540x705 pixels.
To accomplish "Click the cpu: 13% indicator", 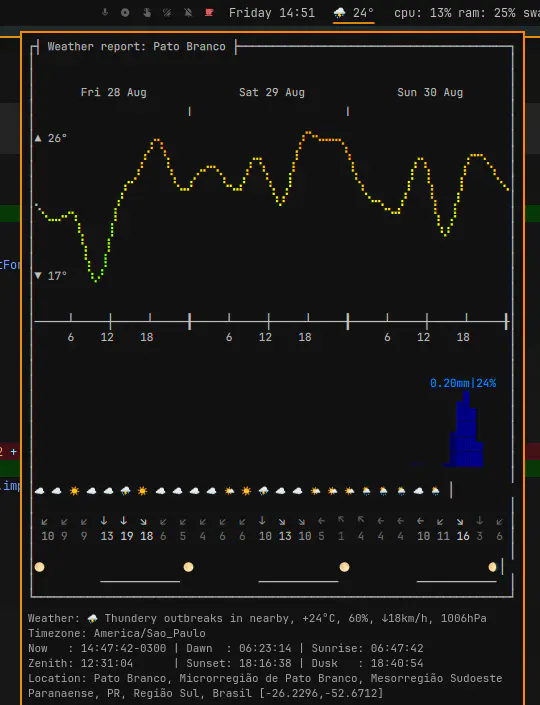I will pyautogui.click(x=423, y=13).
